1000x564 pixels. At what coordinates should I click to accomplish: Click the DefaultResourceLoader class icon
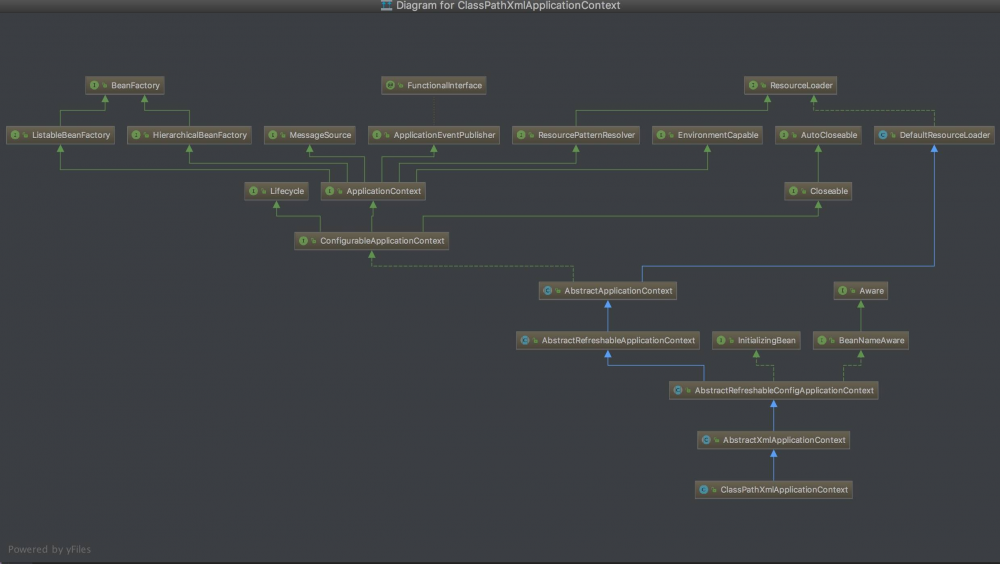click(883, 135)
